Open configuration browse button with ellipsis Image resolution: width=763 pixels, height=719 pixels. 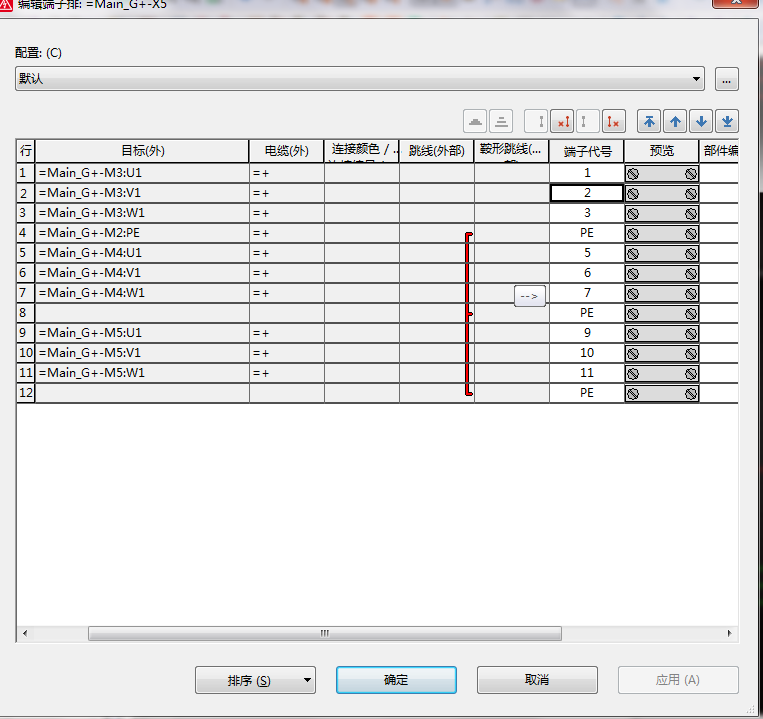(x=727, y=79)
